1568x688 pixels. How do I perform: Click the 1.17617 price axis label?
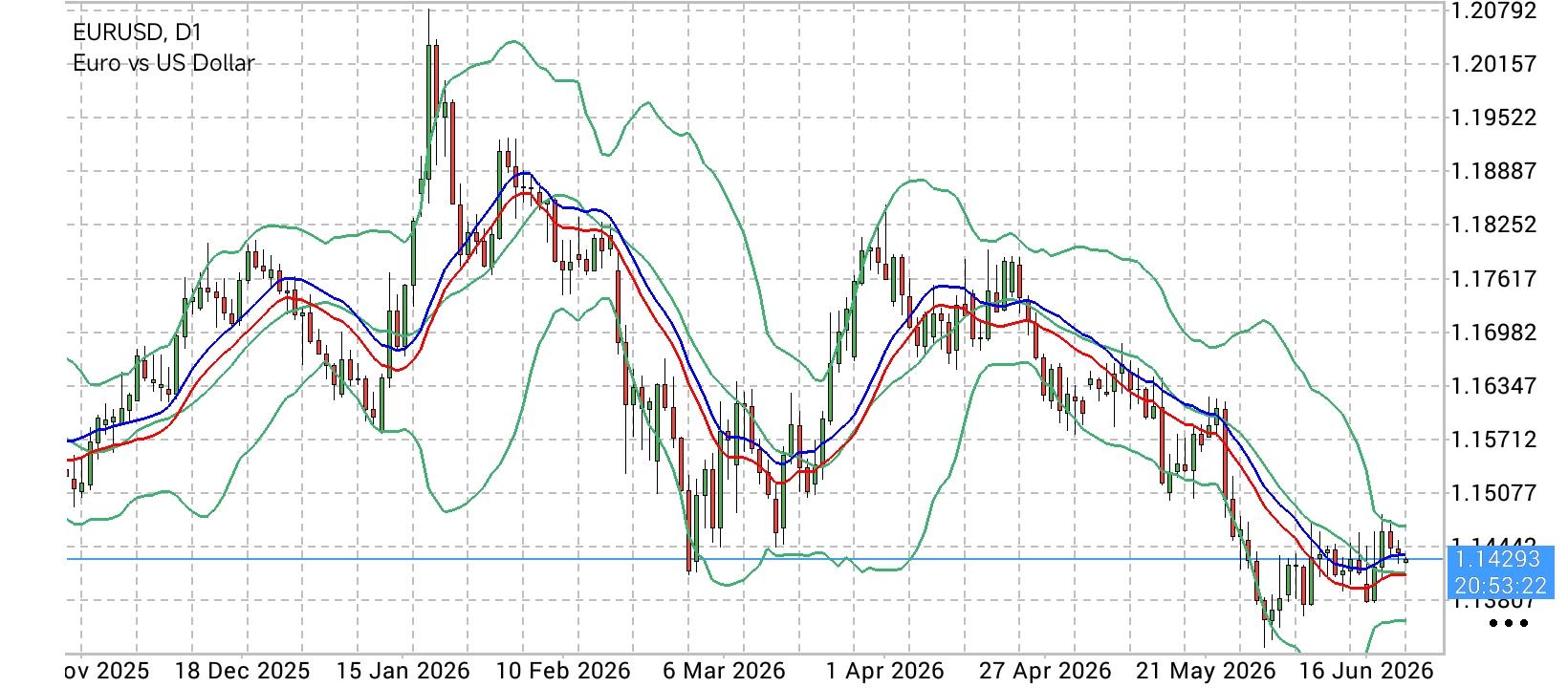(1493, 279)
